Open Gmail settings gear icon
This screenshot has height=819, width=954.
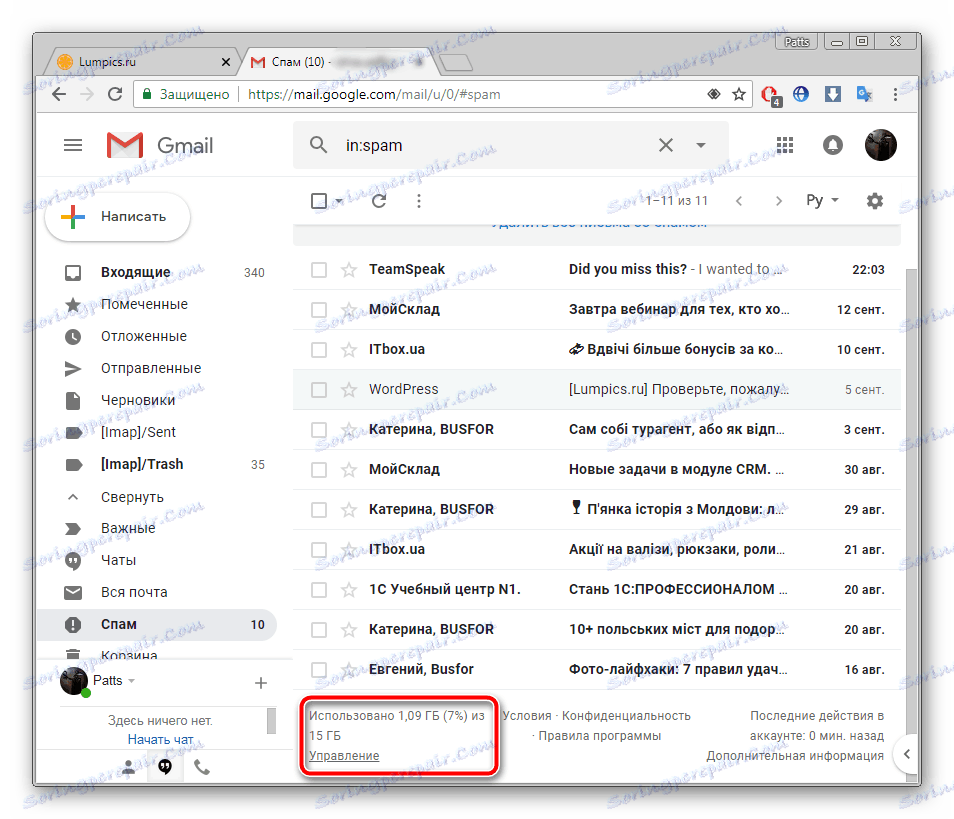[874, 200]
